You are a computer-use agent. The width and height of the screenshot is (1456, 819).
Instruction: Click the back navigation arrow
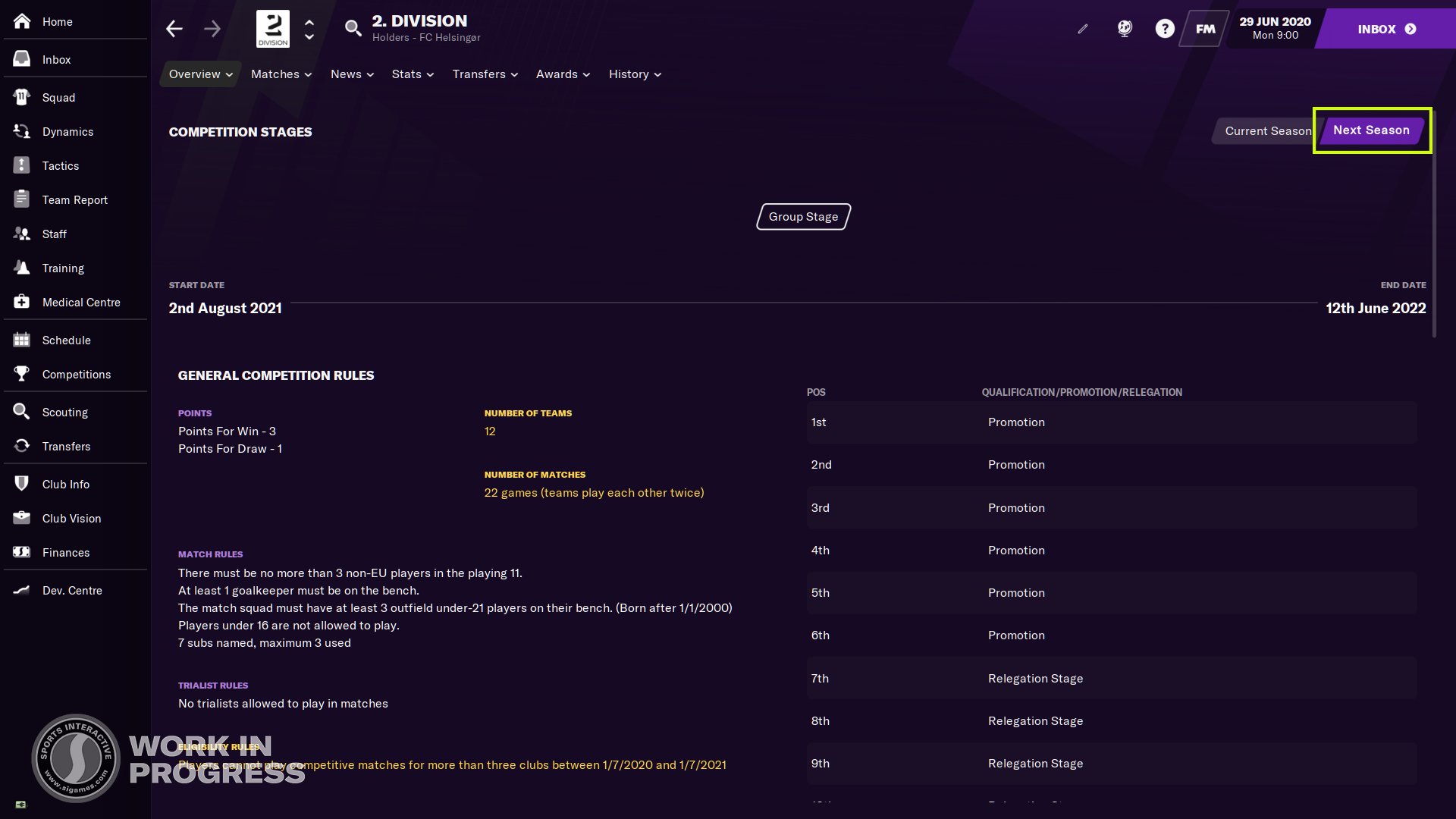(x=174, y=29)
